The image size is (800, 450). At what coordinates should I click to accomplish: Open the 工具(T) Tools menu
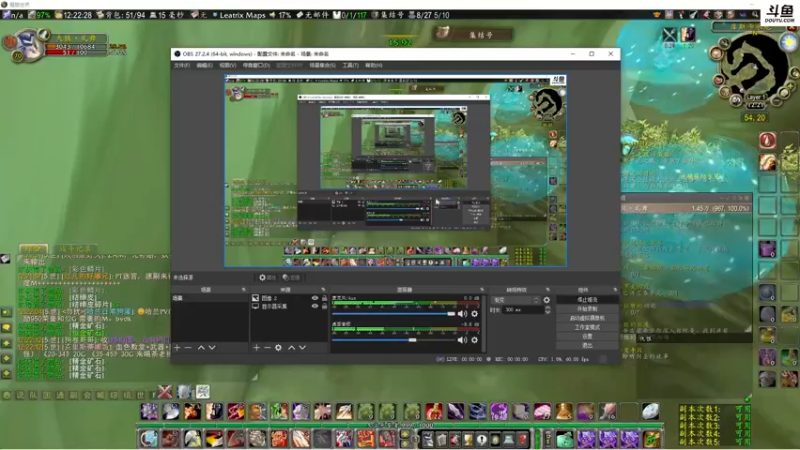point(350,65)
